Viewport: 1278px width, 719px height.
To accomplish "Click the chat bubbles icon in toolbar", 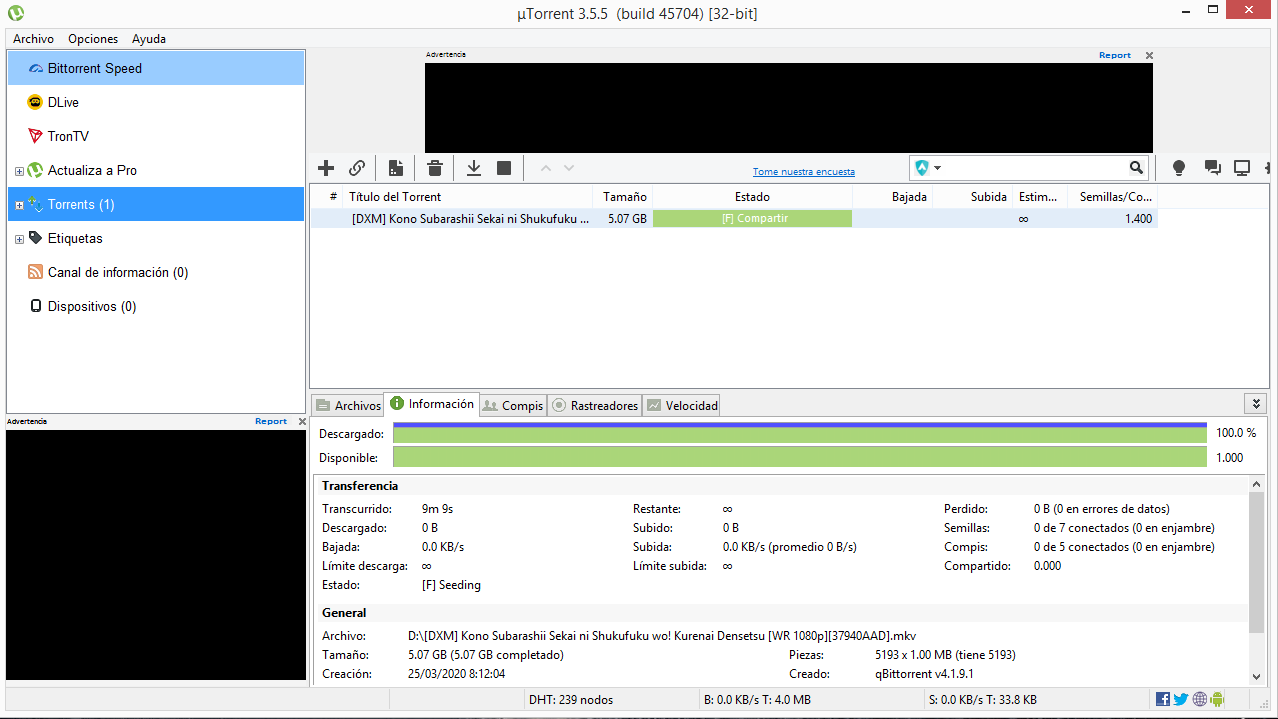I will pos(1212,168).
